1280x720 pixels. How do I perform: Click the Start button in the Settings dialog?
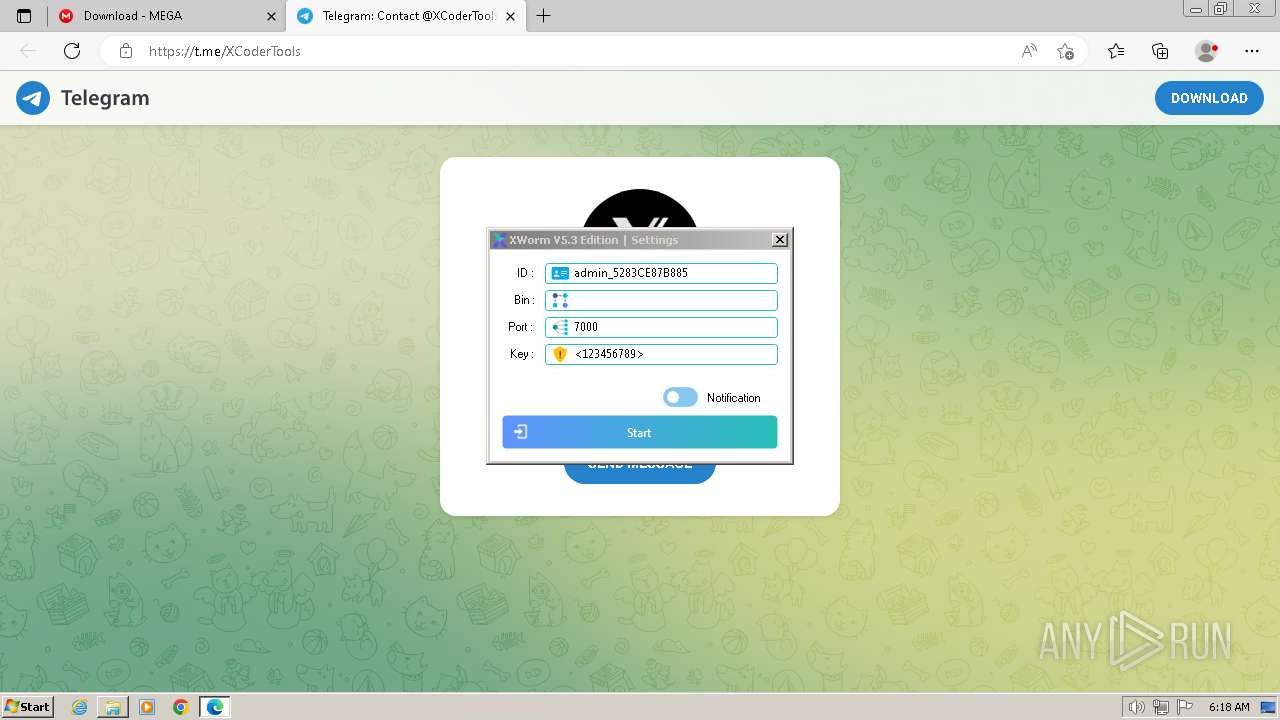[x=640, y=432]
